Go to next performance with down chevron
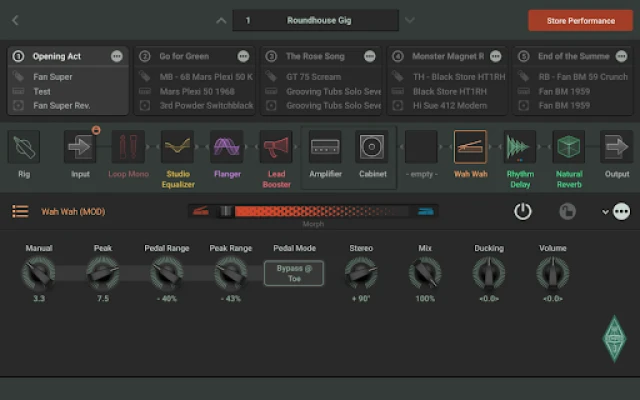Image resolution: width=640 pixels, height=400 pixels. (409, 20)
